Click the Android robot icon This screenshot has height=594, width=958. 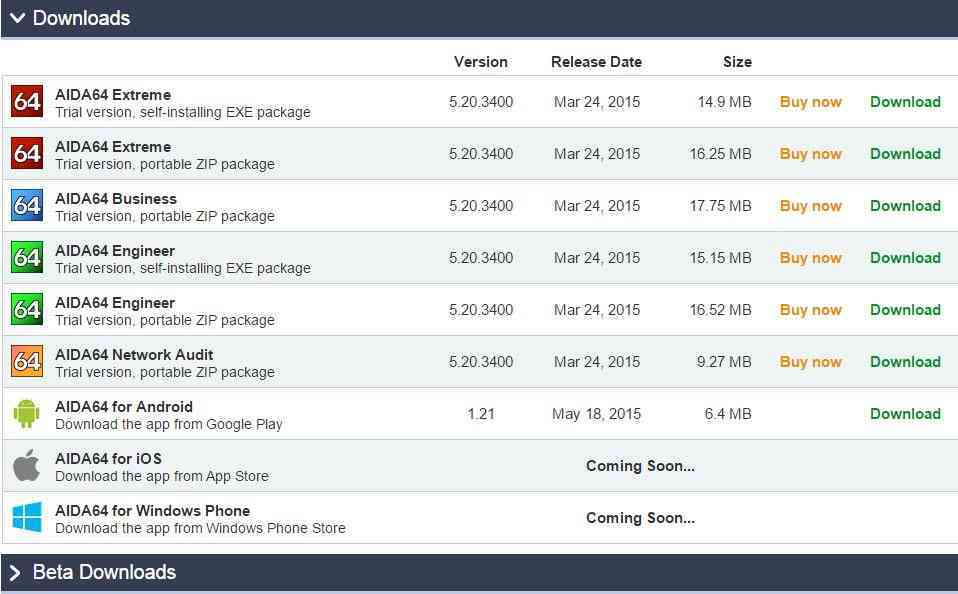27,414
